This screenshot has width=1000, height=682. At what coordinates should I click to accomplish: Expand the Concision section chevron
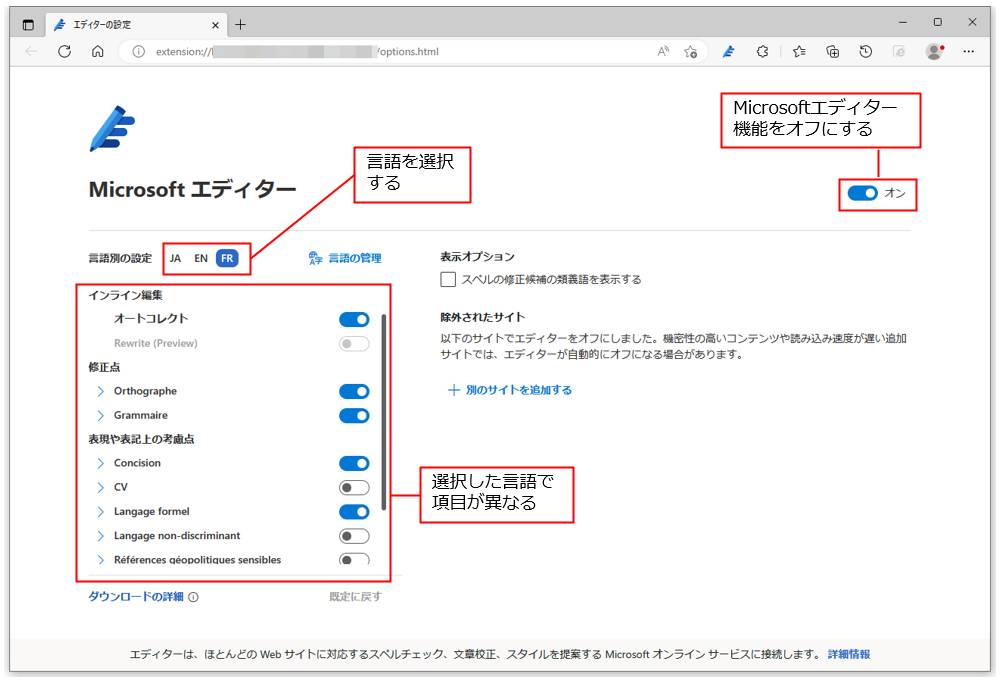coord(100,463)
